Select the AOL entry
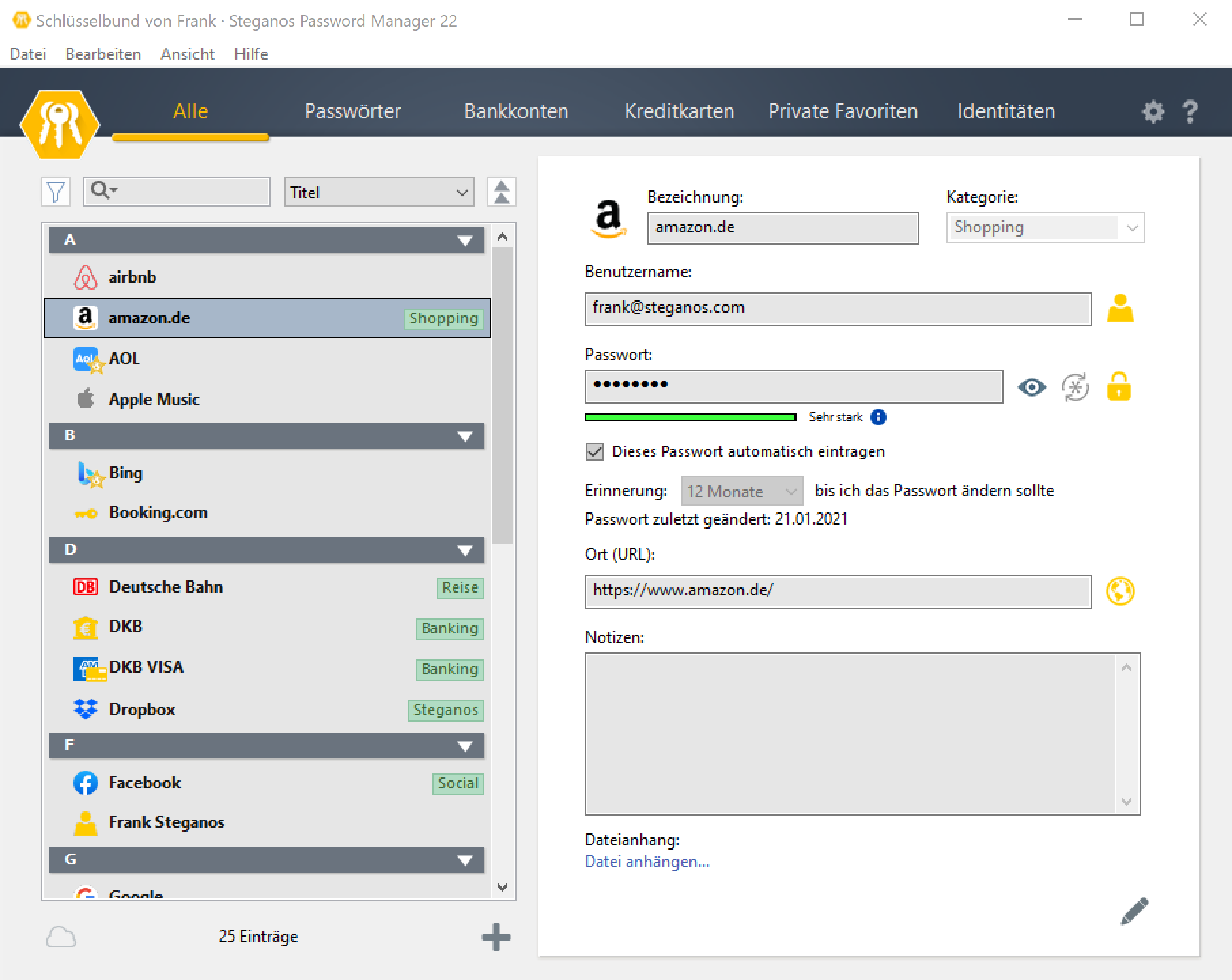The height and width of the screenshot is (980, 1232). pyautogui.click(x=267, y=359)
